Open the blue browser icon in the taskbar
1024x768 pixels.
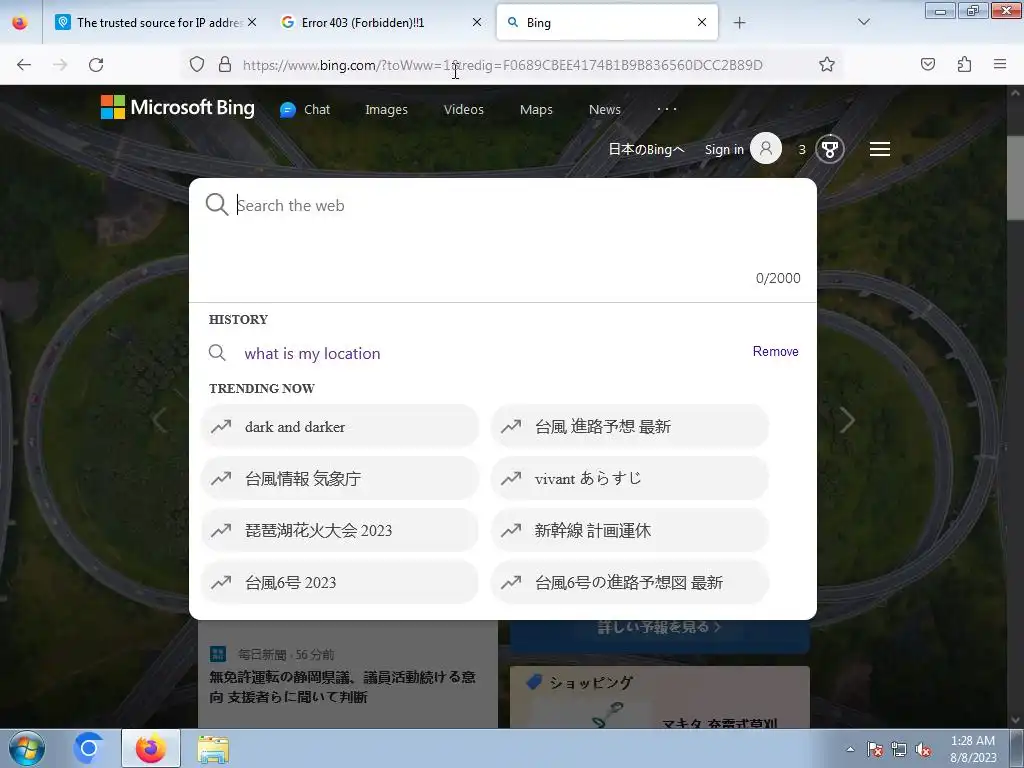[x=88, y=748]
